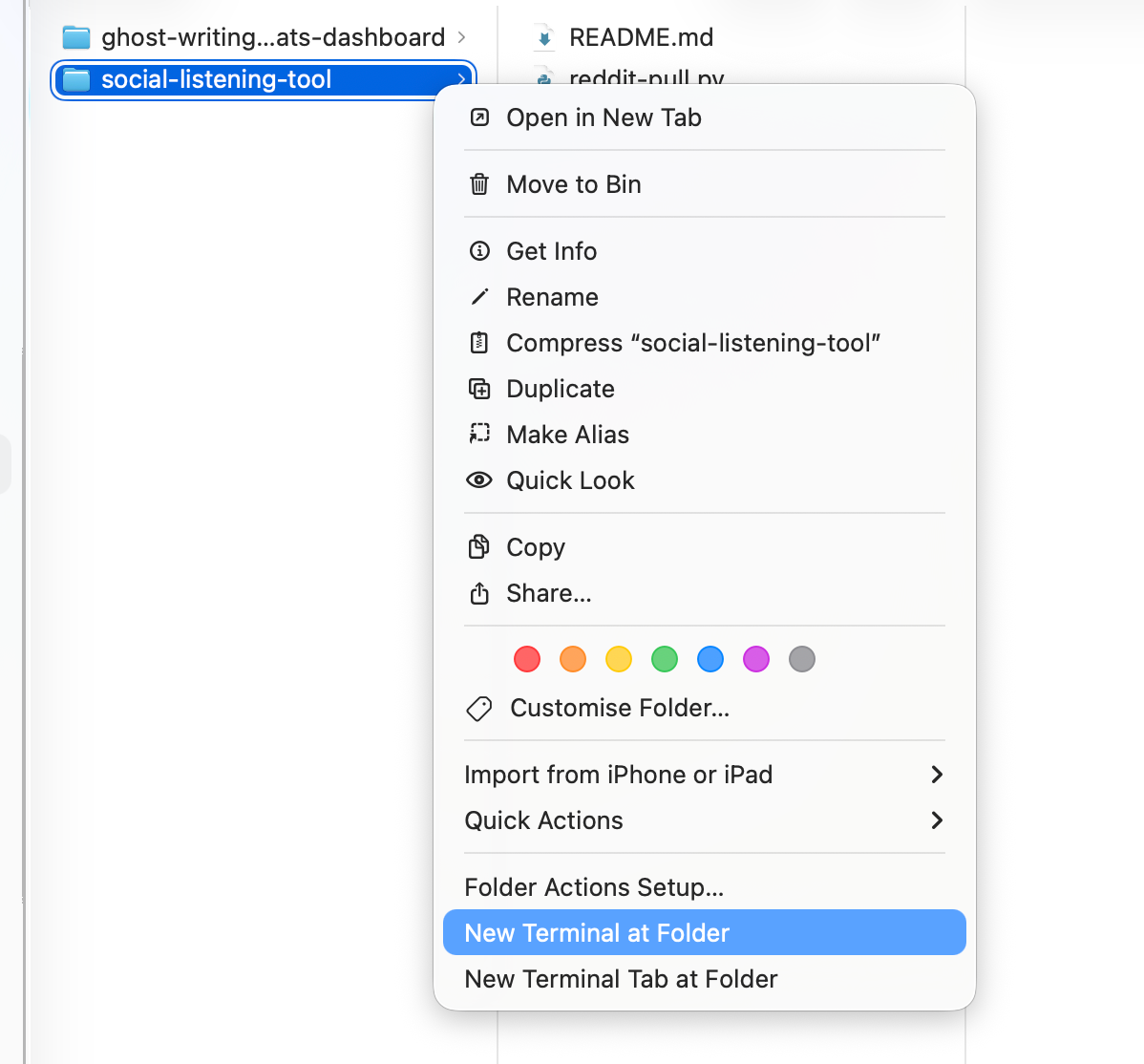Click the Quick Look eye icon
Viewport: 1144px width, 1064px height.
[x=479, y=480]
